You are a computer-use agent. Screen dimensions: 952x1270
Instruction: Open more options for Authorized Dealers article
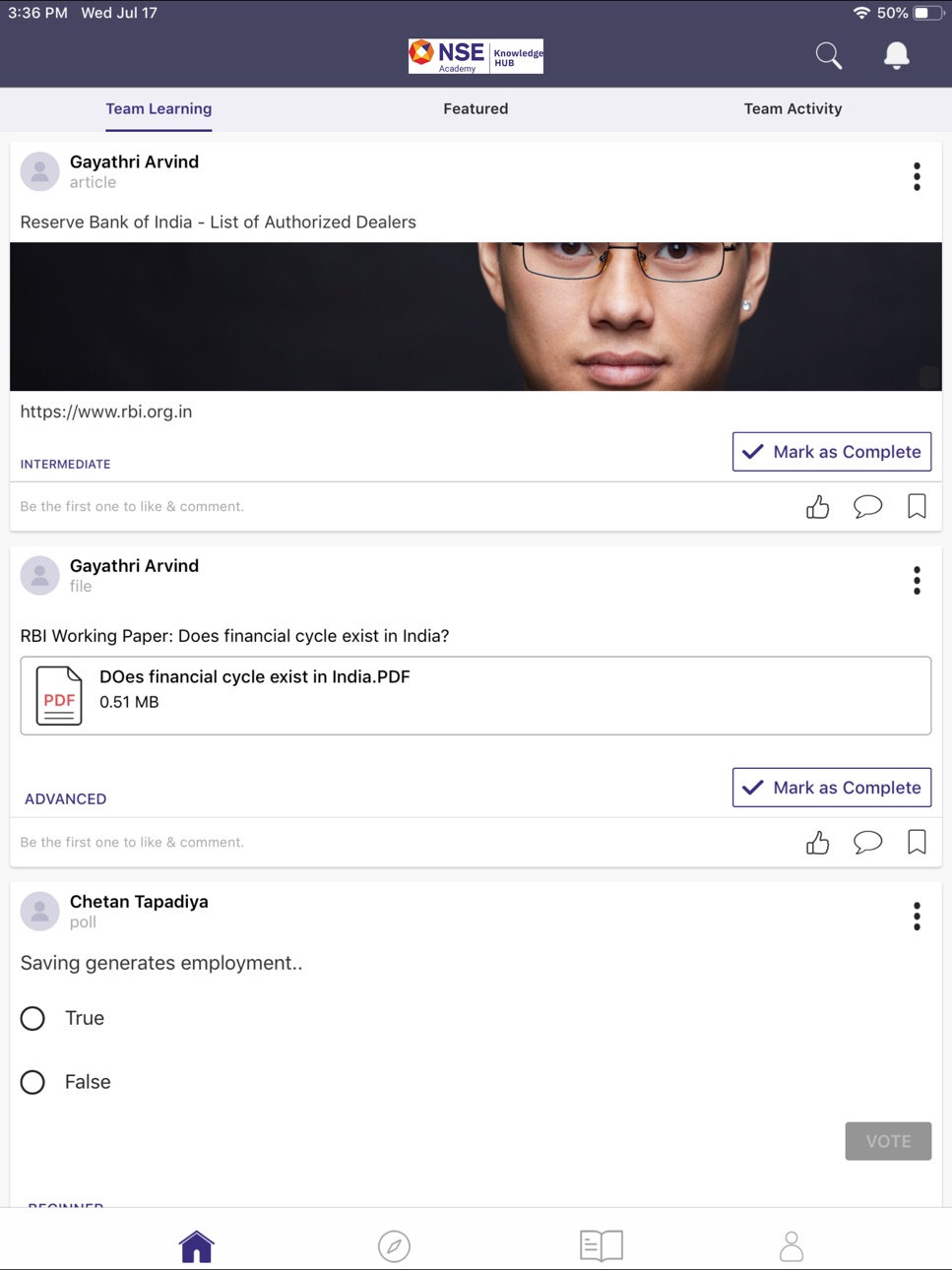pos(917,177)
